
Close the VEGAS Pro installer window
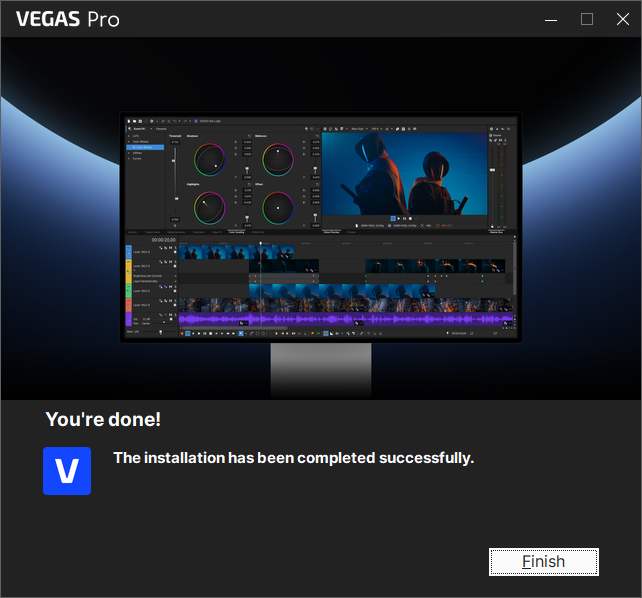coord(623,19)
